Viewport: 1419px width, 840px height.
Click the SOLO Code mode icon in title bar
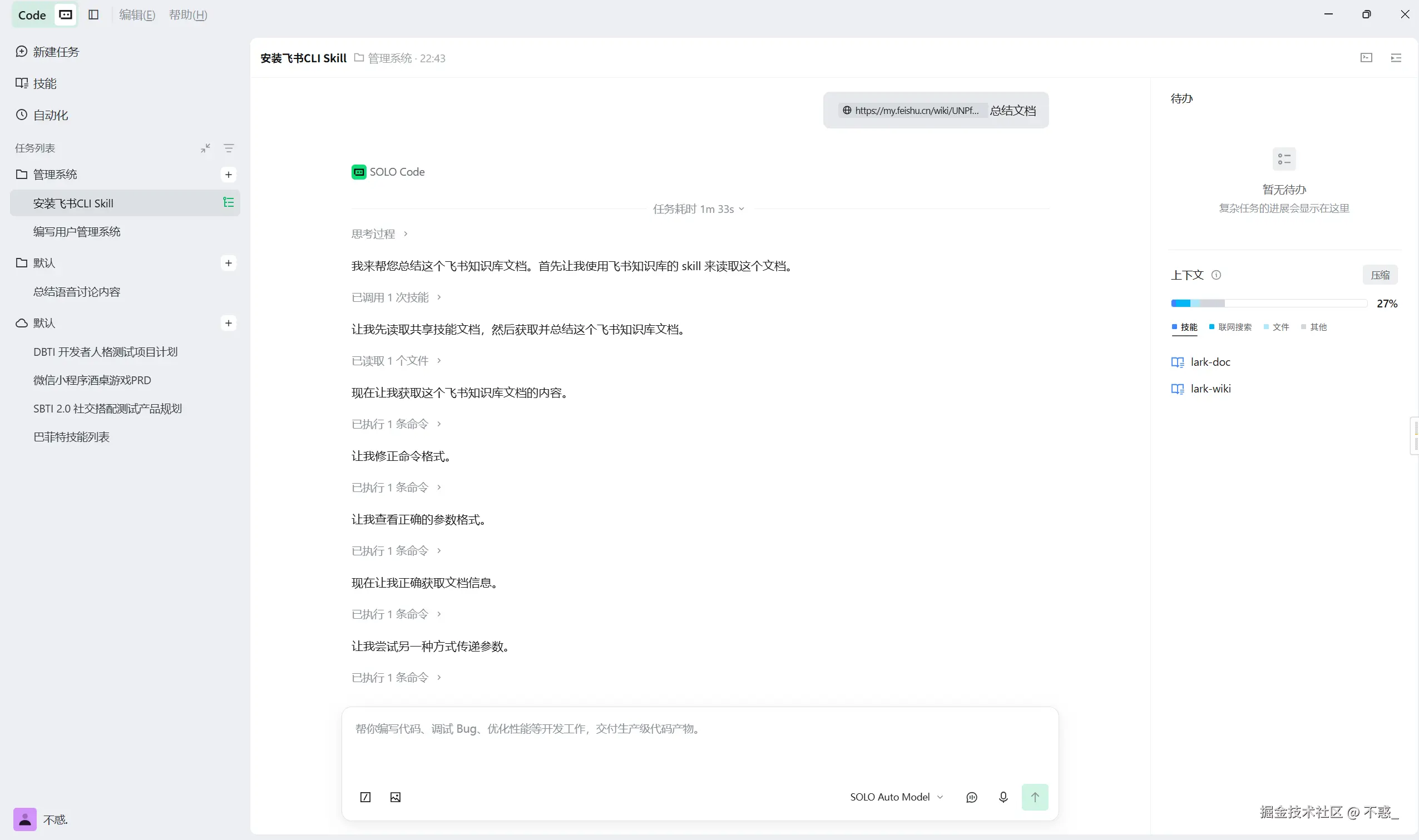66,14
